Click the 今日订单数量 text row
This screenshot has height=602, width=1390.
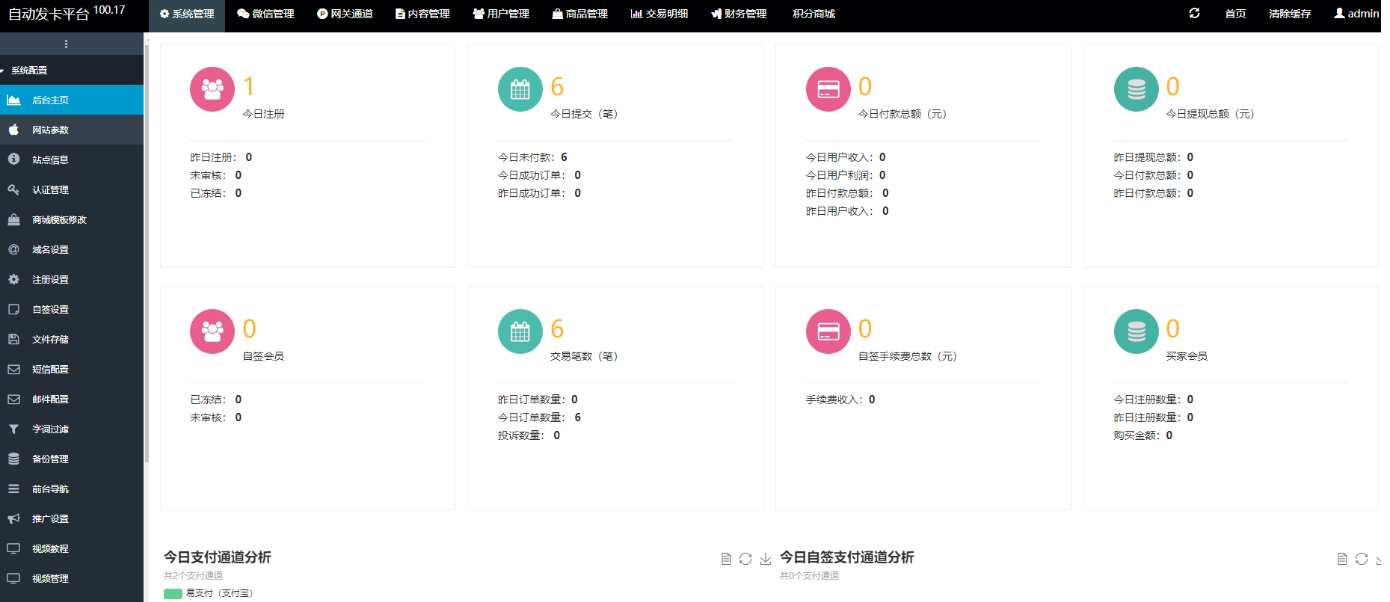pyautogui.click(x=539, y=417)
